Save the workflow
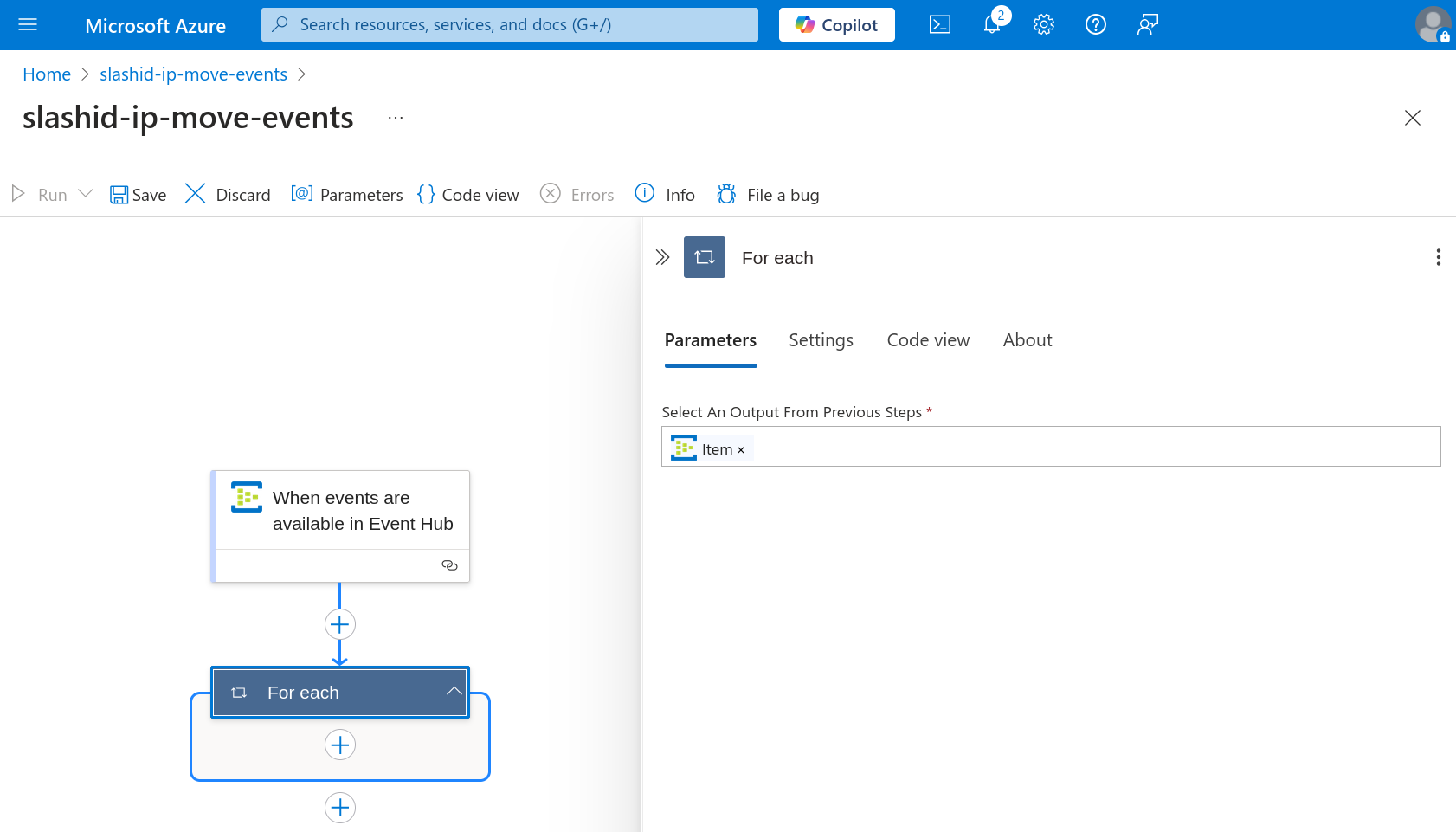This screenshot has width=1456, height=832. (138, 195)
